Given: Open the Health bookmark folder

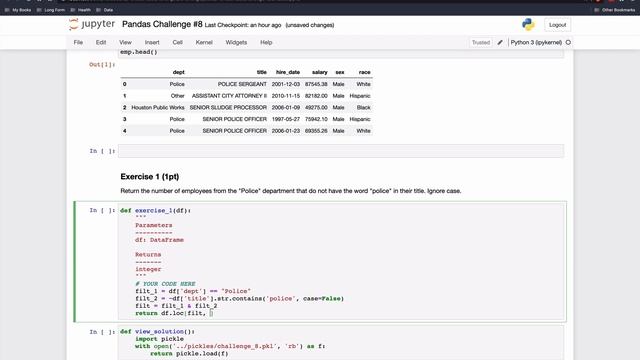Looking at the screenshot, I should (81, 10).
